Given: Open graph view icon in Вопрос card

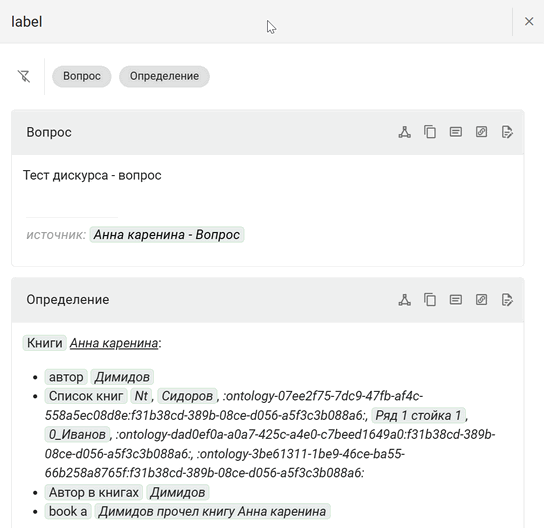Looking at the screenshot, I should [405, 132].
